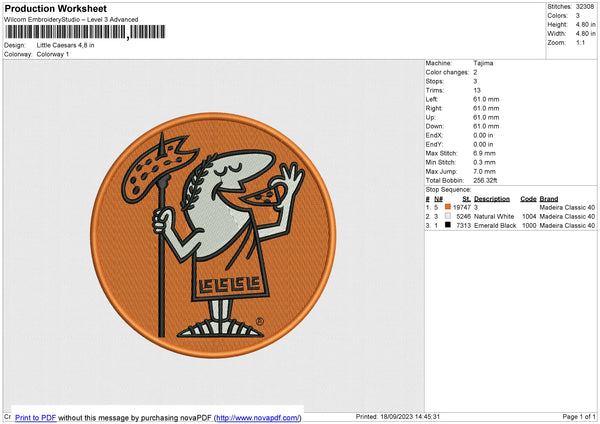The width and height of the screenshot is (600, 424).
Task: Click thread code 1000
Action: click(x=529, y=226)
